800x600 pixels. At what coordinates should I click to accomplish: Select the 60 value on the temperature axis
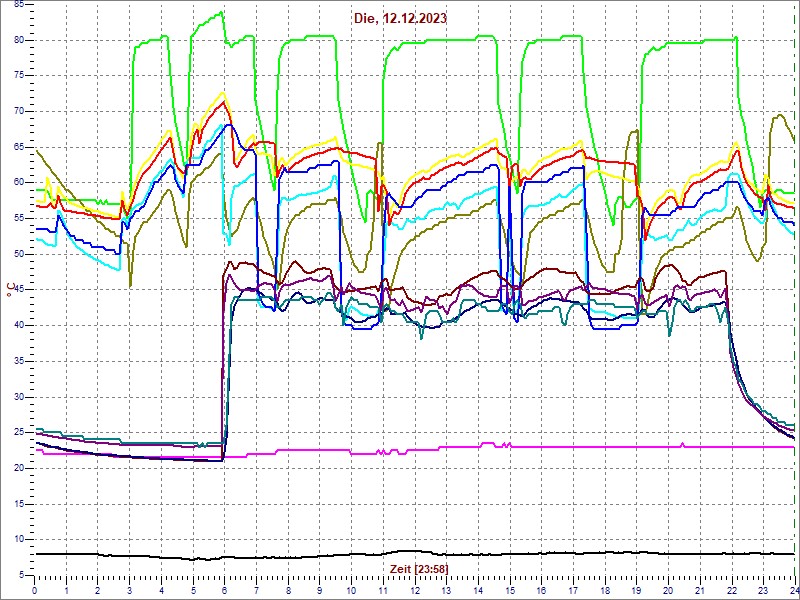[19, 183]
